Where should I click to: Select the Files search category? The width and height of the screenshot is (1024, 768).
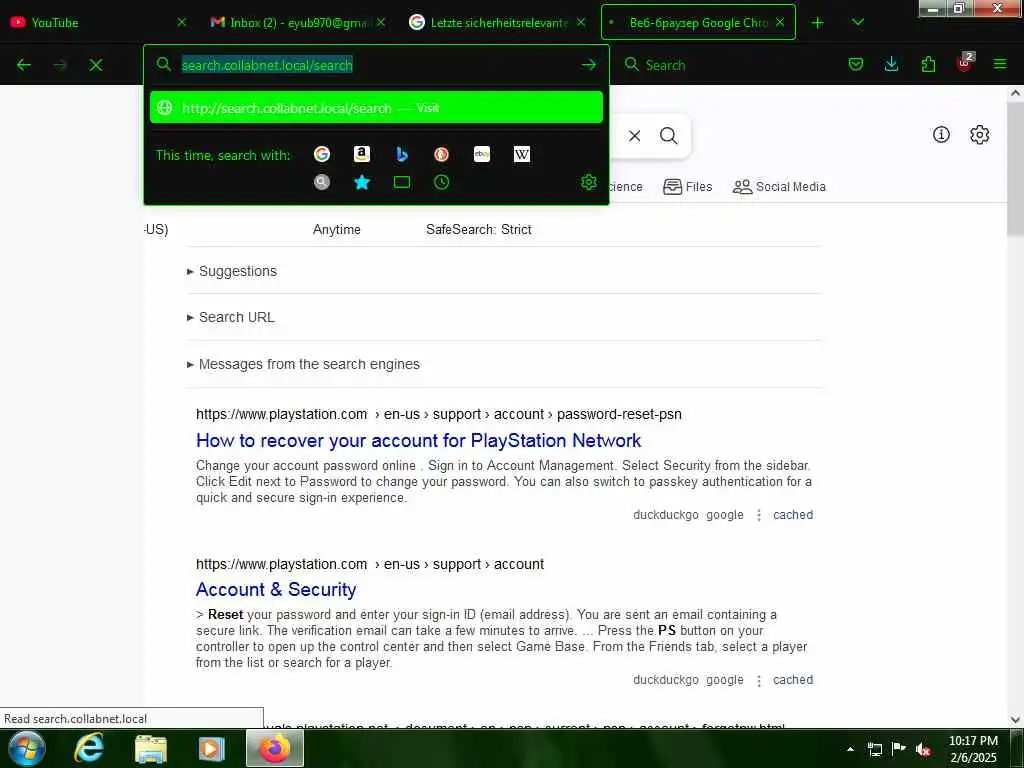[687, 187]
